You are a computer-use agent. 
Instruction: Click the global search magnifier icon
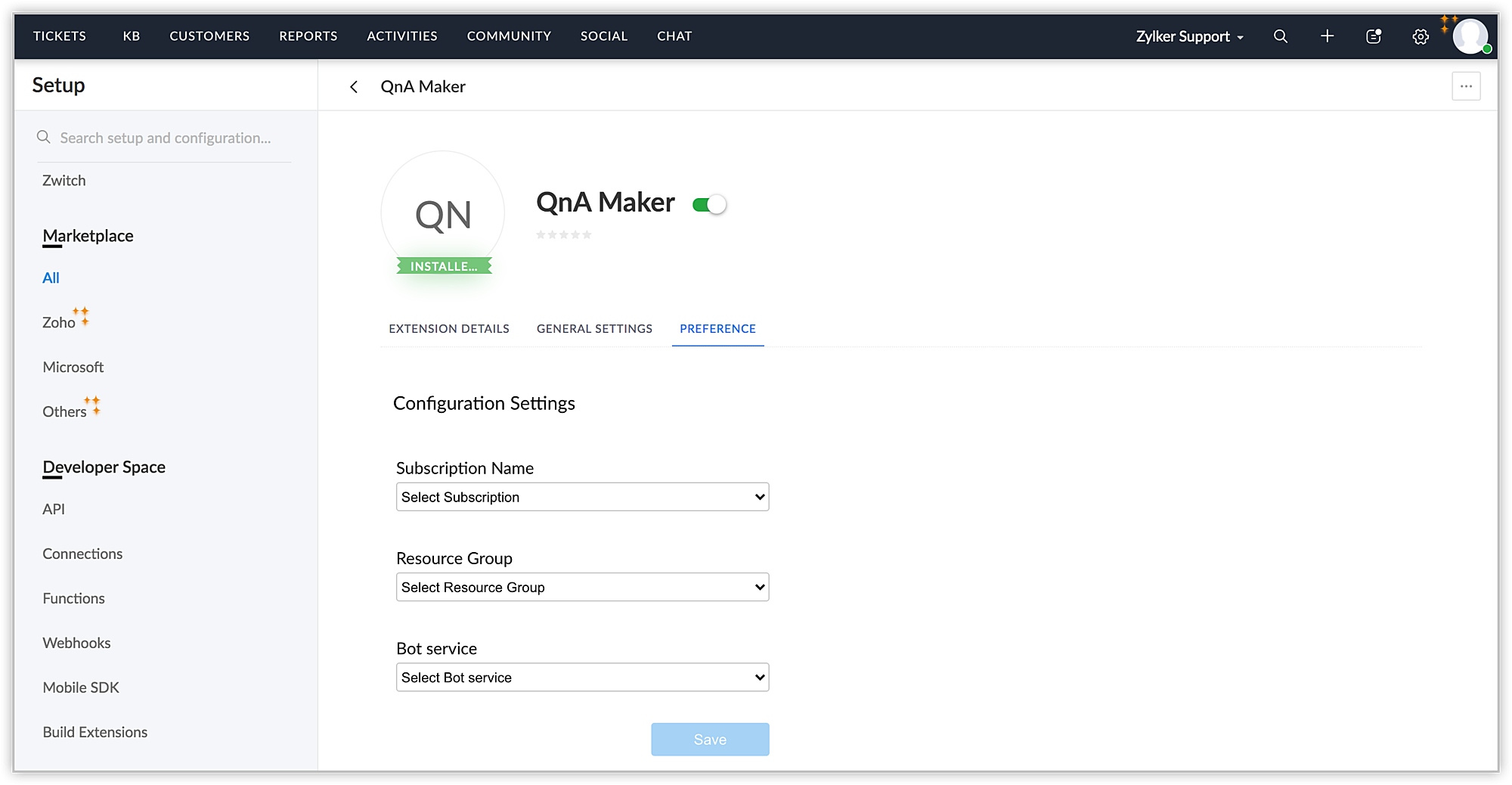(1280, 36)
